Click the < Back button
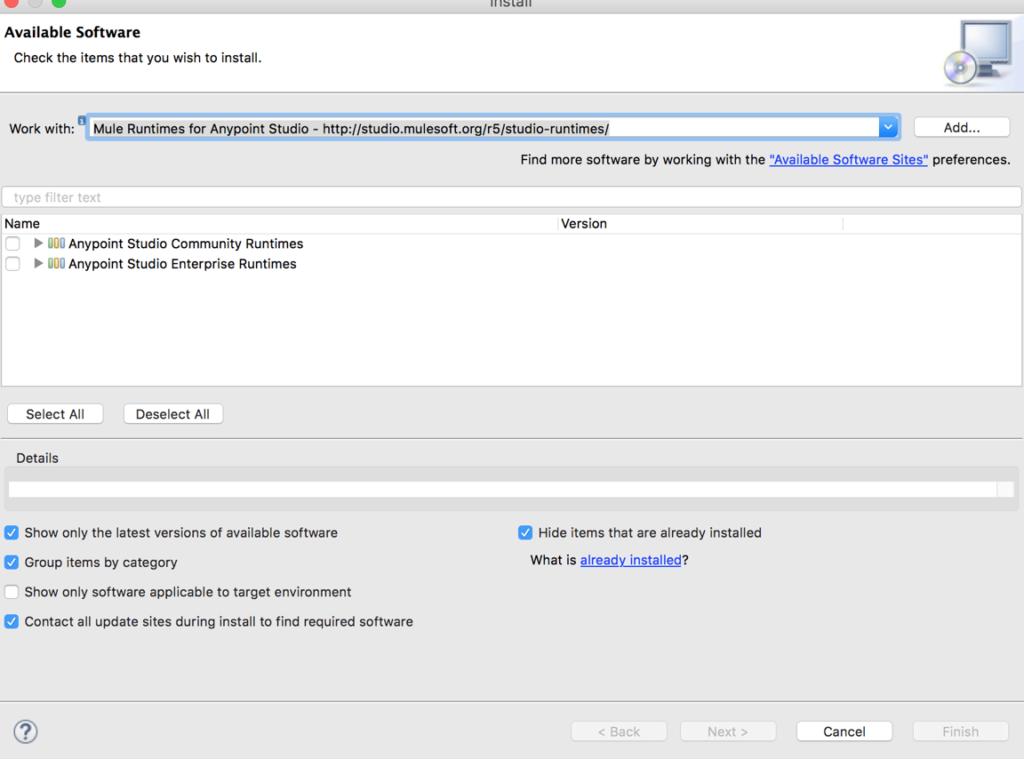Viewport: 1024px width, 759px height. click(x=618, y=732)
